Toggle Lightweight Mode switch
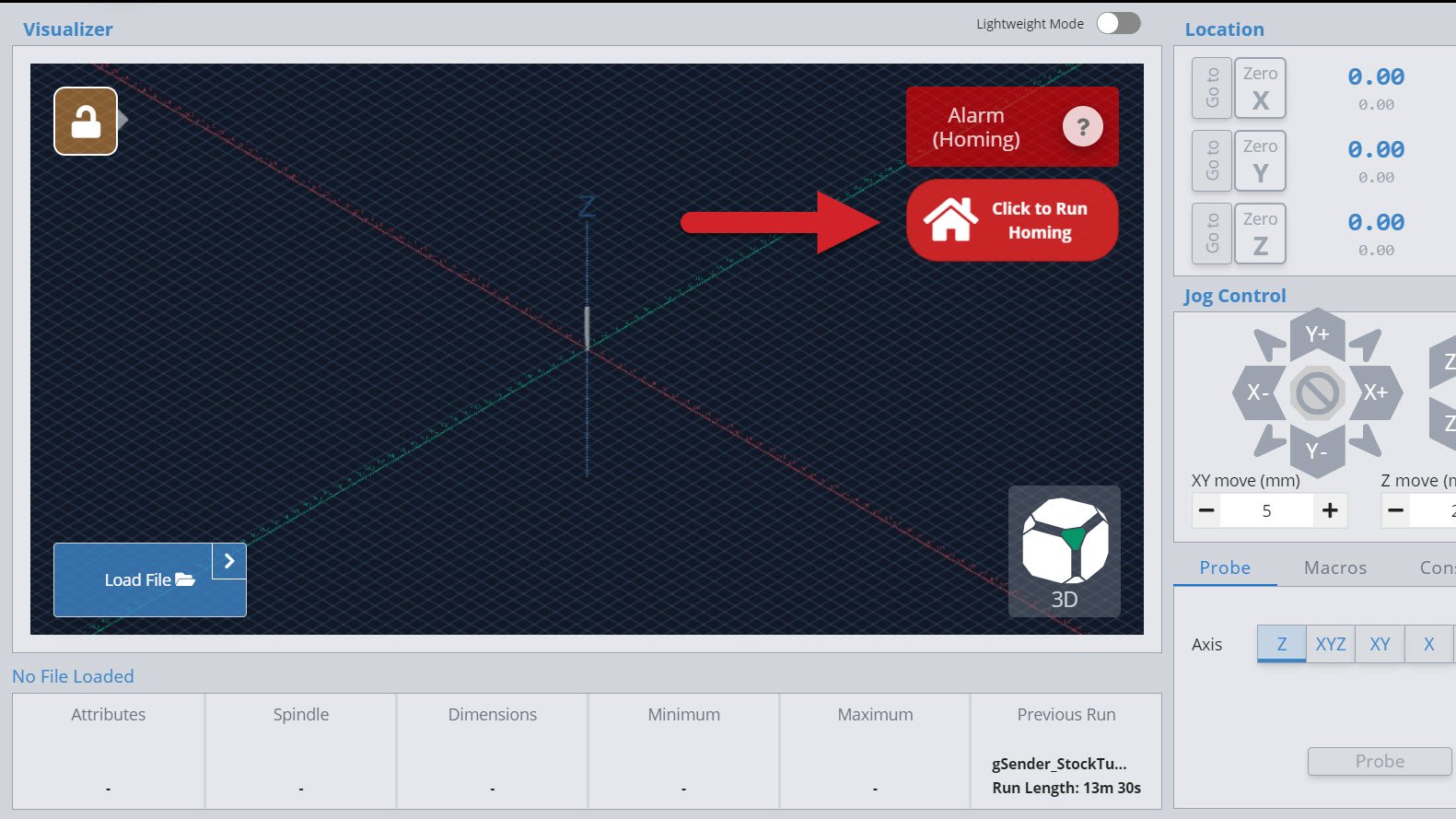Viewport: 1456px width, 819px height. pos(1118,23)
